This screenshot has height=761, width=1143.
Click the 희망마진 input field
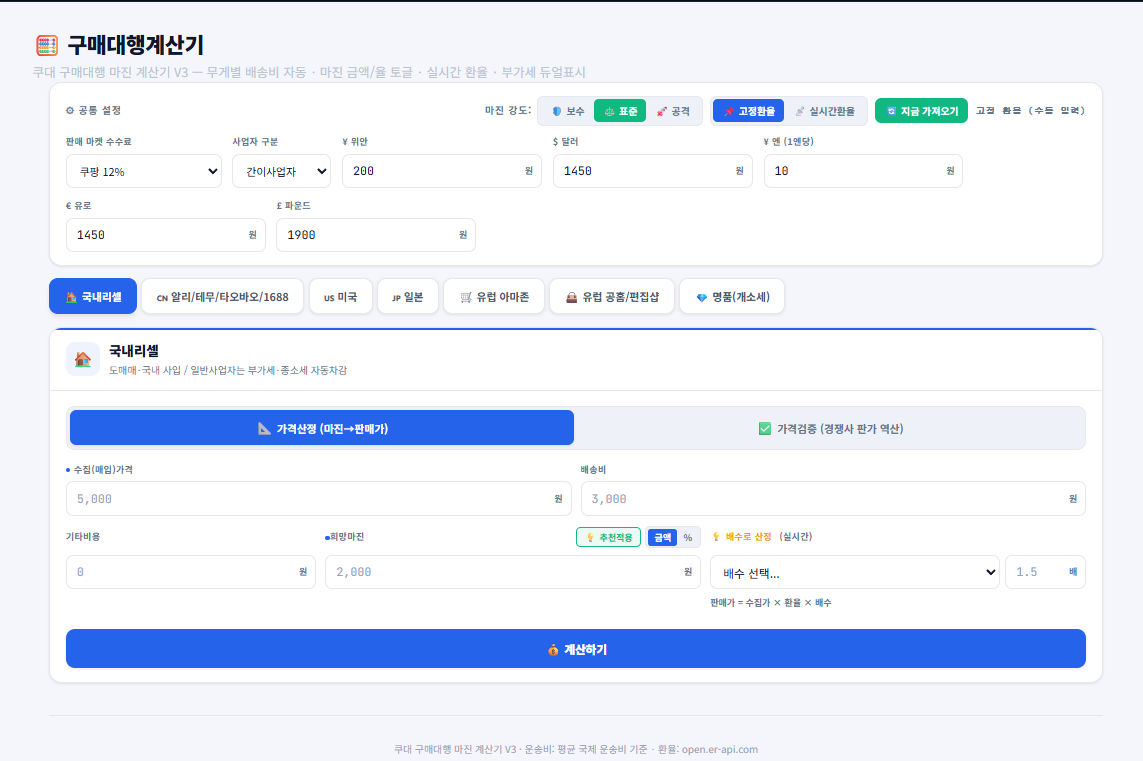pyautogui.click(x=512, y=572)
